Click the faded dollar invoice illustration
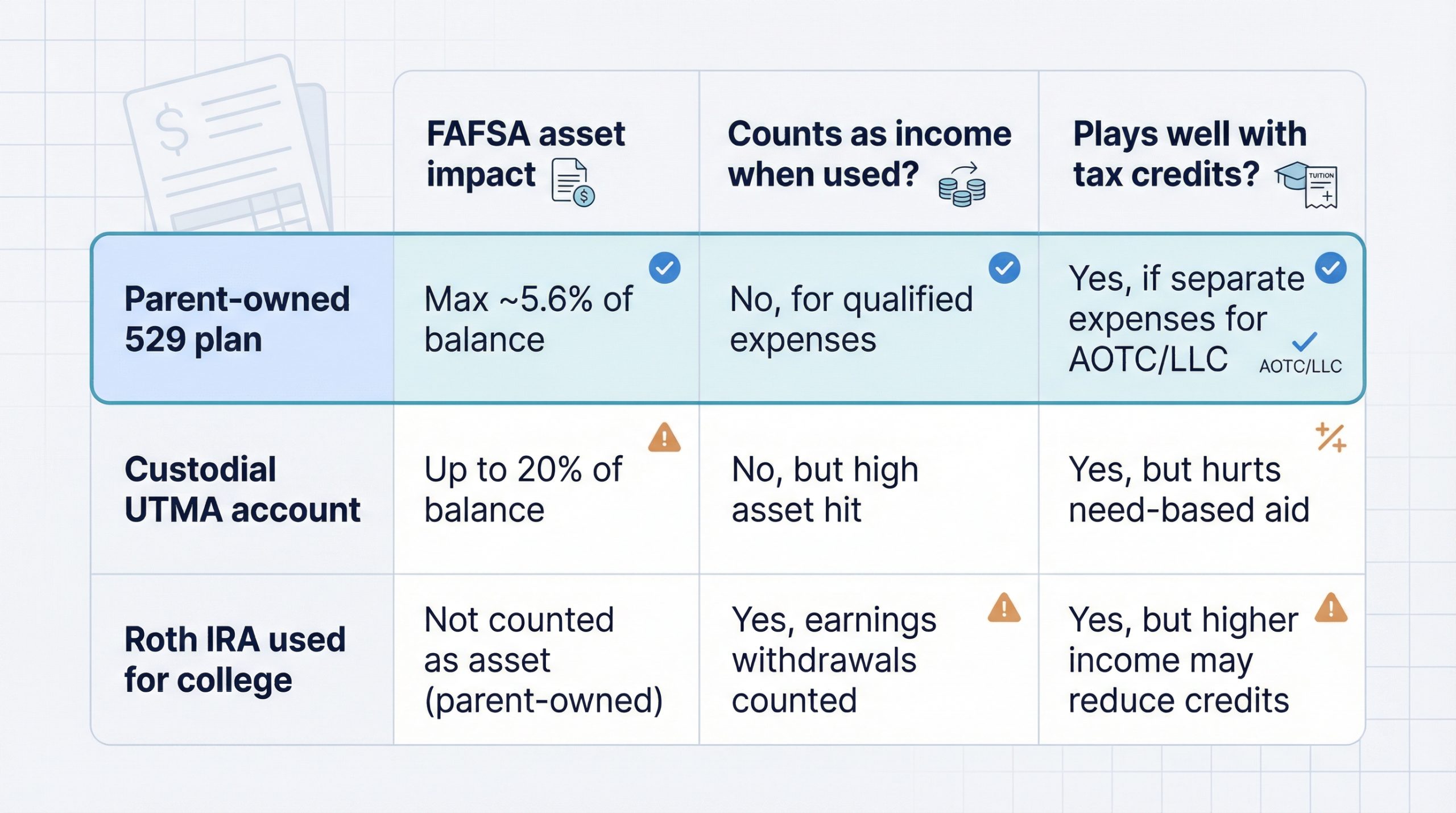Screen dimensions: 1456x813 tap(227, 149)
